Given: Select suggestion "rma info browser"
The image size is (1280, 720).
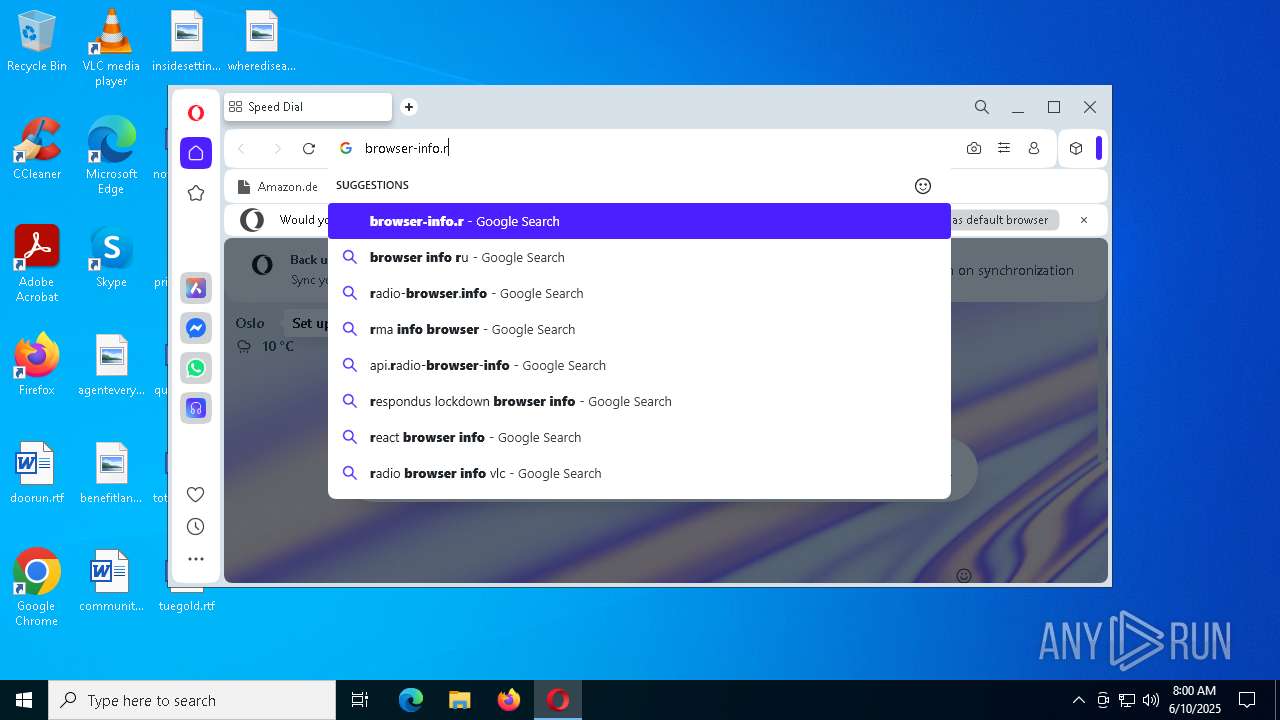Looking at the screenshot, I should pyautogui.click(x=639, y=329).
